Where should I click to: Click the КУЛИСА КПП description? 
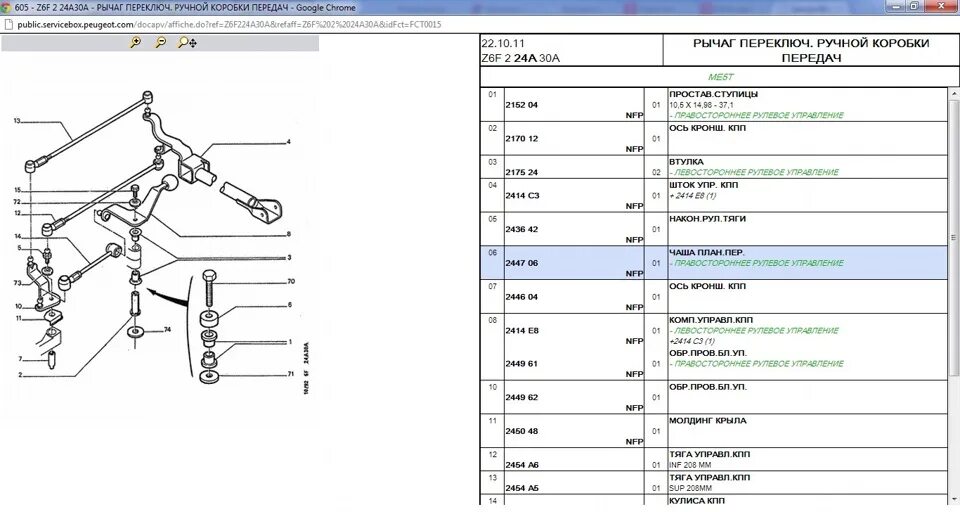click(697, 500)
